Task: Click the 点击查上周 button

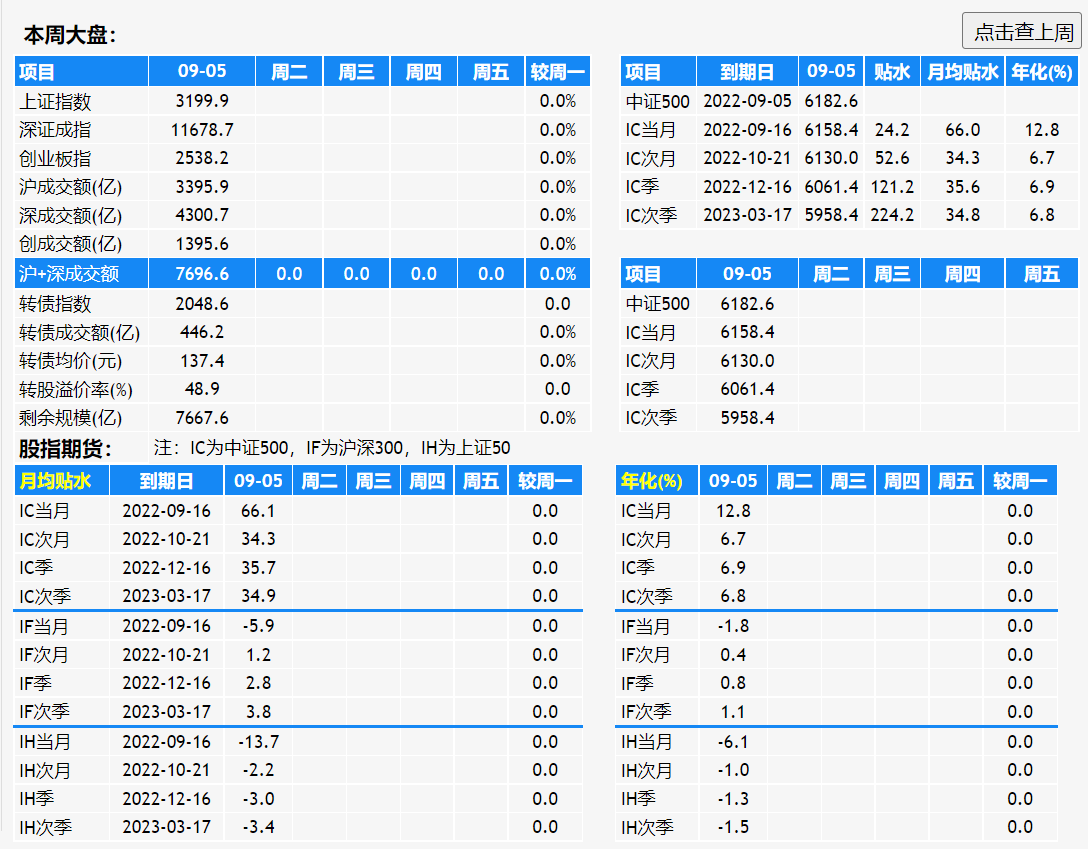Action: (1021, 31)
